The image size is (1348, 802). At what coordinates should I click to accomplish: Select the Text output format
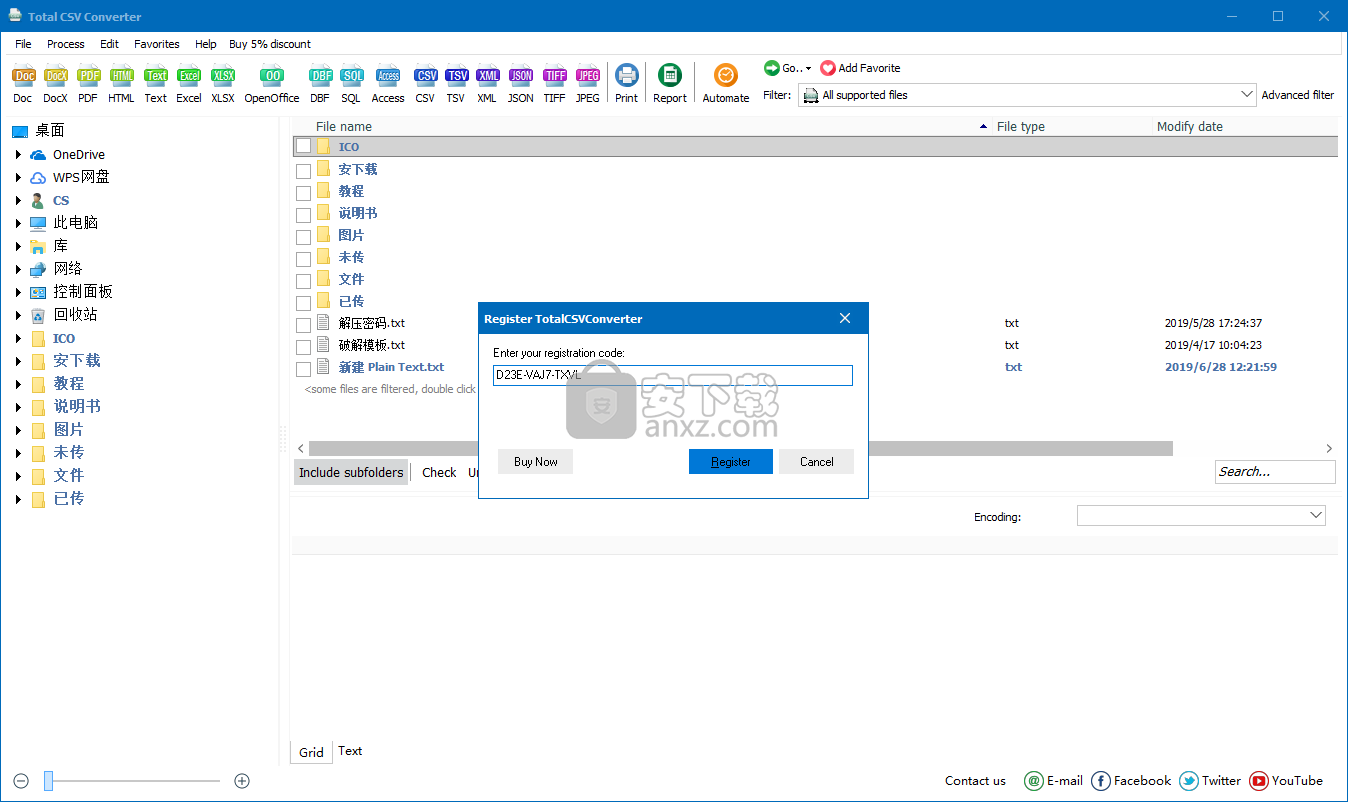156,76
